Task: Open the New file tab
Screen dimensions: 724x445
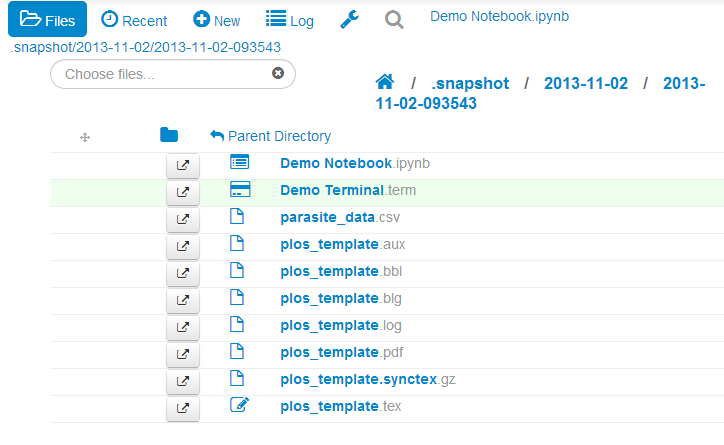Action: click(x=217, y=20)
